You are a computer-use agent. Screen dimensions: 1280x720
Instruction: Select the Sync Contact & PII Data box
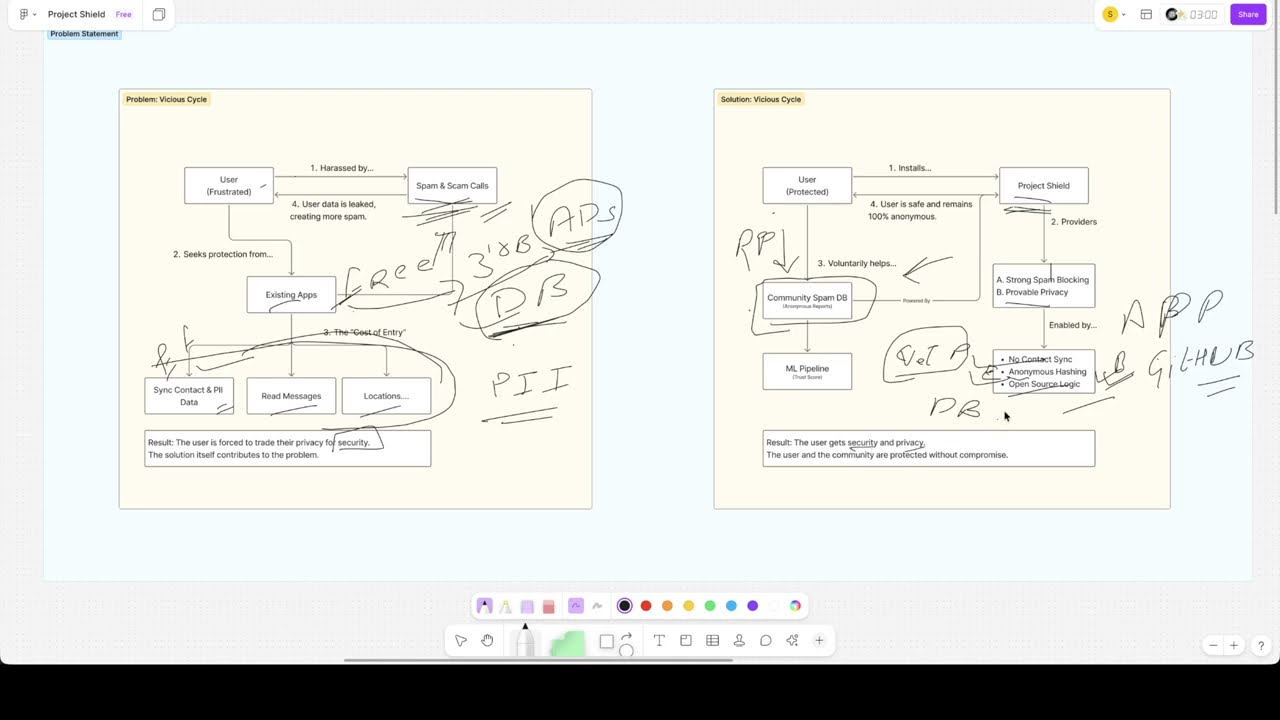tap(189, 396)
